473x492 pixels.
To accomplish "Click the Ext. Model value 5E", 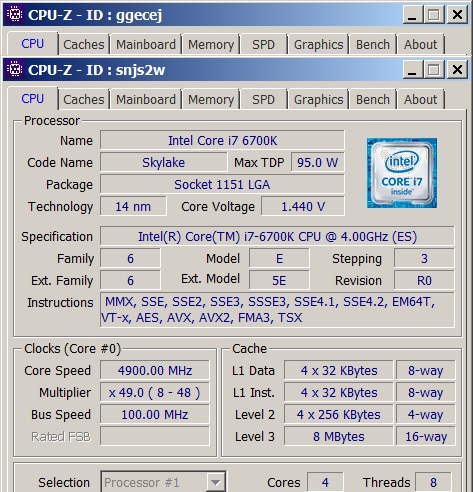I will click(279, 280).
